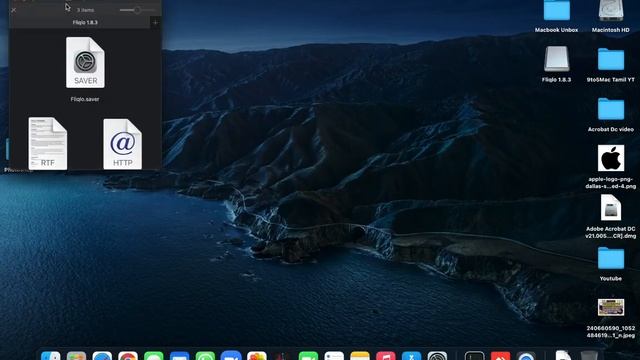This screenshot has width=640, height=360.
Task: Open Mail from the Dock
Action: (179, 356)
